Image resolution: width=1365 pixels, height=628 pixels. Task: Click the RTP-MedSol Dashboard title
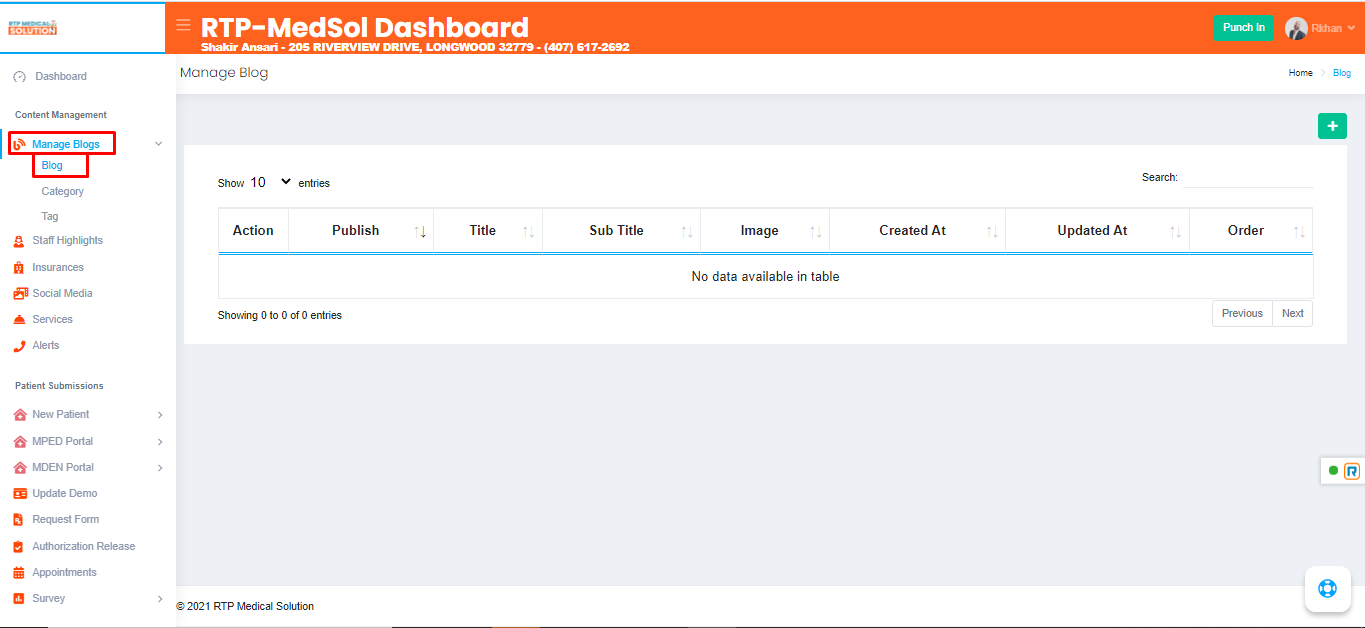coord(365,27)
